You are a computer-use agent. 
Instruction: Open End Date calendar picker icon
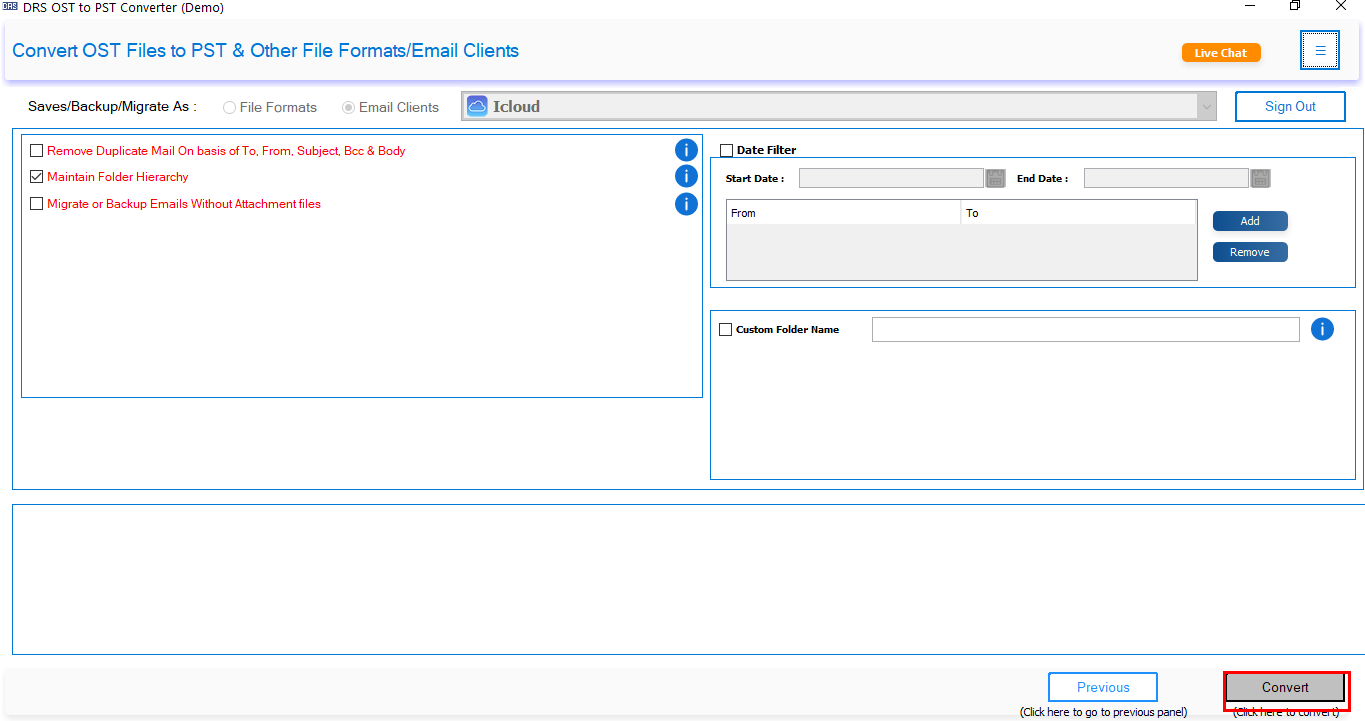[x=1261, y=178]
